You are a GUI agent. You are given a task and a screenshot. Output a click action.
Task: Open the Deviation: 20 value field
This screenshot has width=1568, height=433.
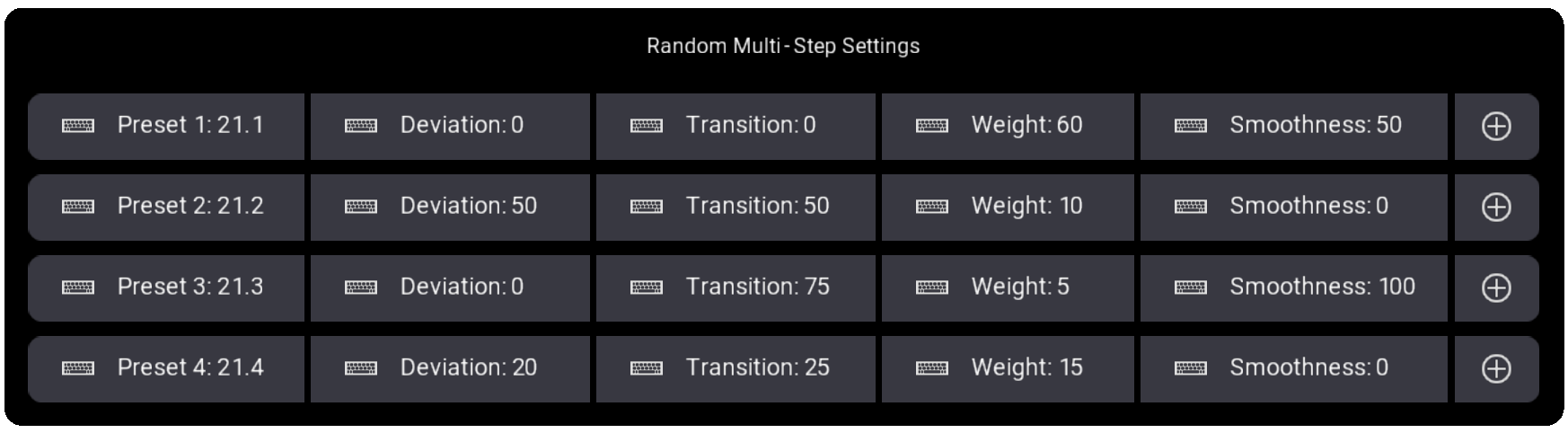(450, 369)
